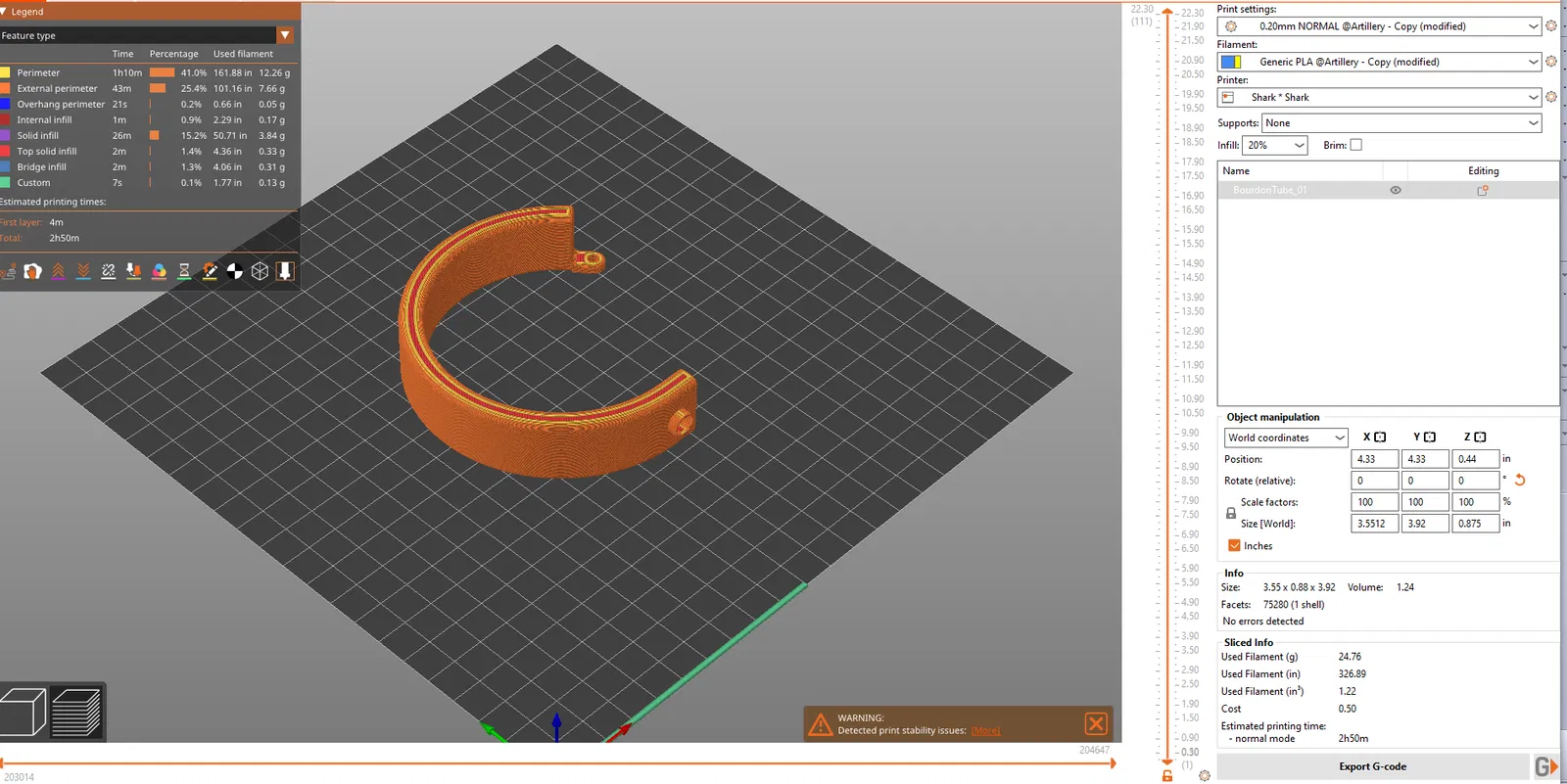Image resolution: width=1567 pixels, height=784 pixels.
Task: Open the Supports dropdown
Action: coord(1401,123)
